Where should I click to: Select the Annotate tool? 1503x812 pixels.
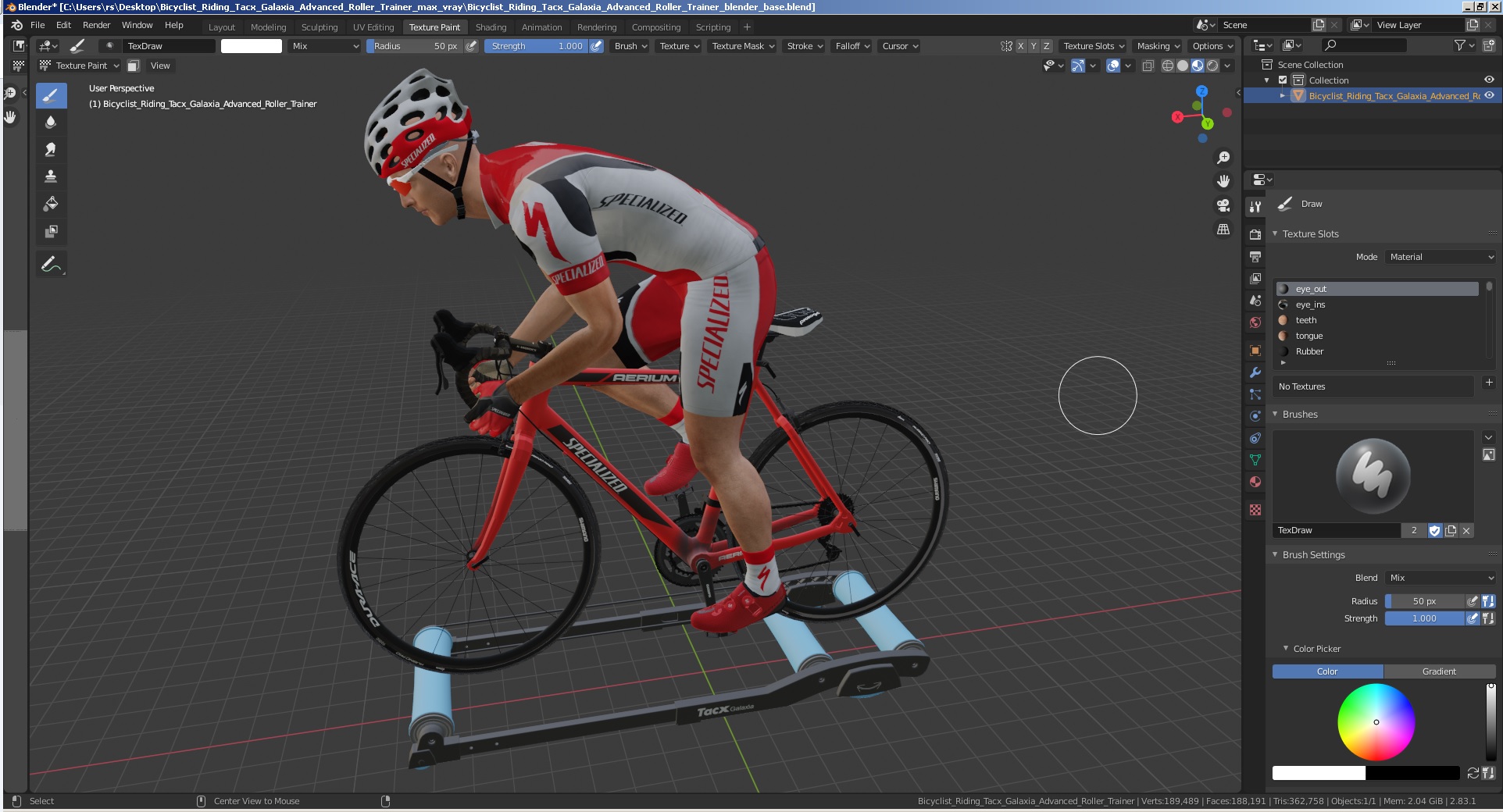pos(51,264)
